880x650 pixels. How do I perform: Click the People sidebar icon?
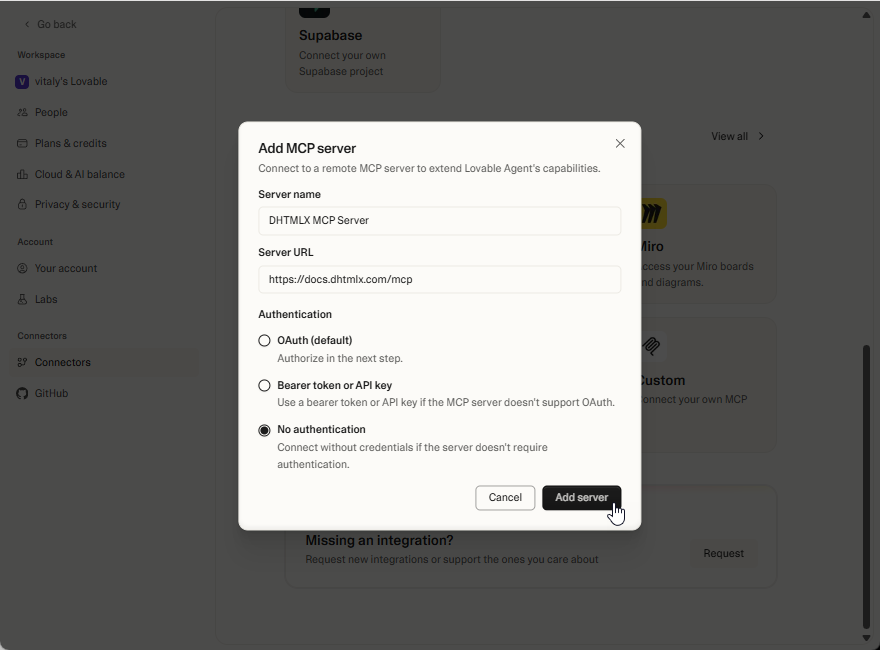22,112
